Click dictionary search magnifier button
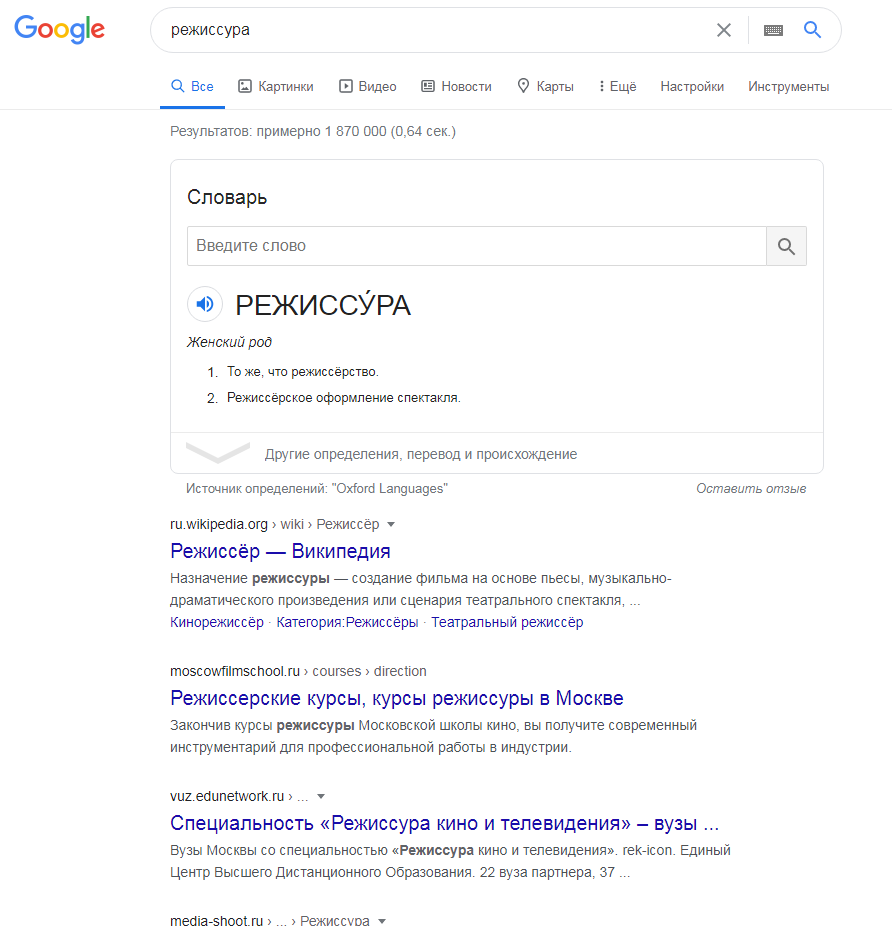This screenshot has height=926, width=892. [x=786, y=246]
